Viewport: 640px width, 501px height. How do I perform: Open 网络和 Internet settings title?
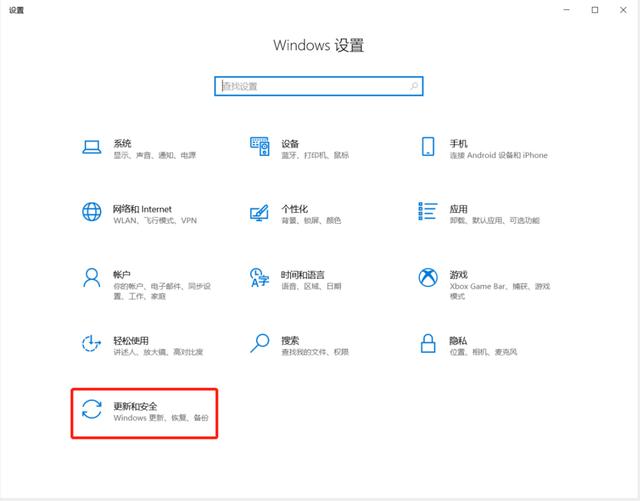142,209
